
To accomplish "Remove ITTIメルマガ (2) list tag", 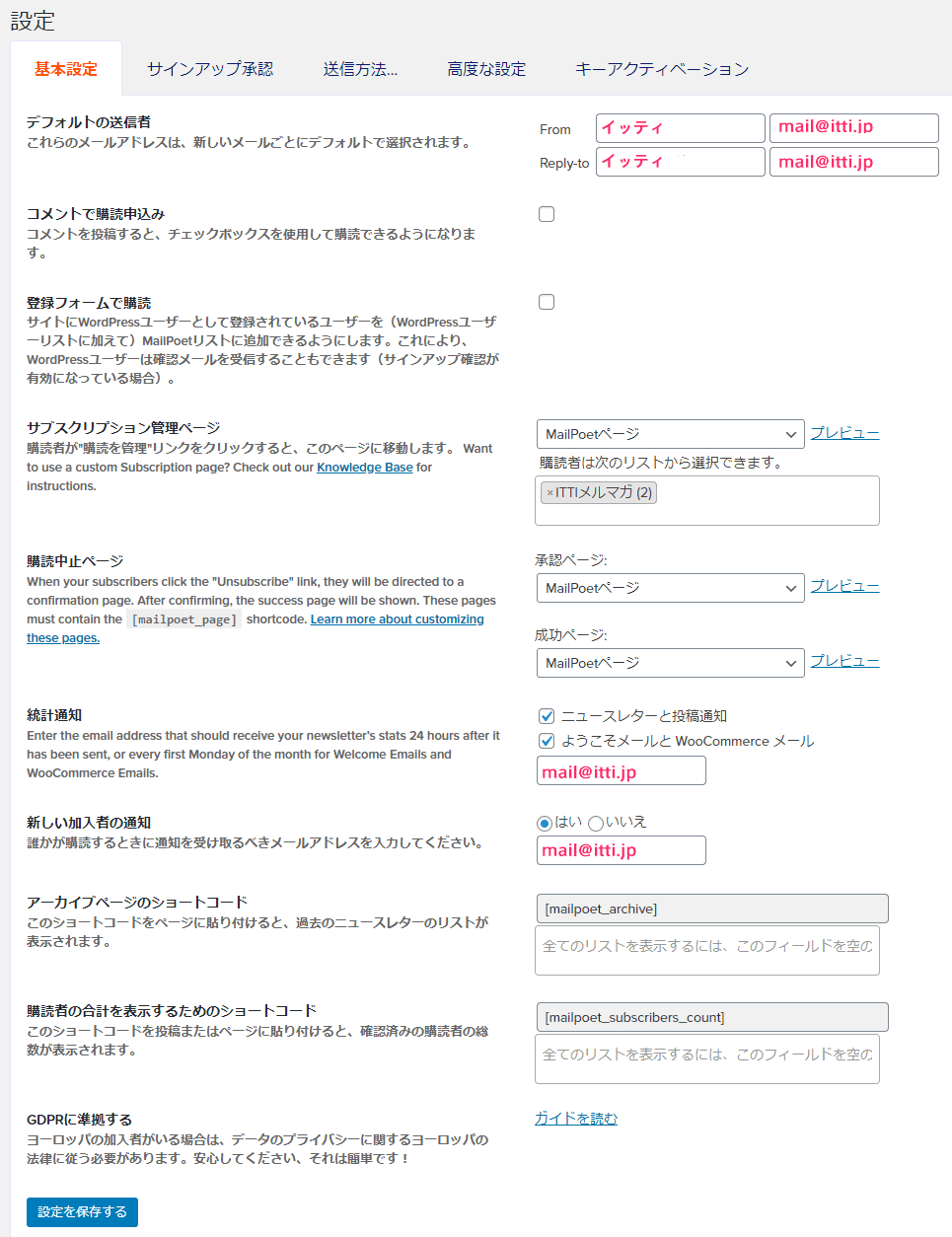I will 550,492.
